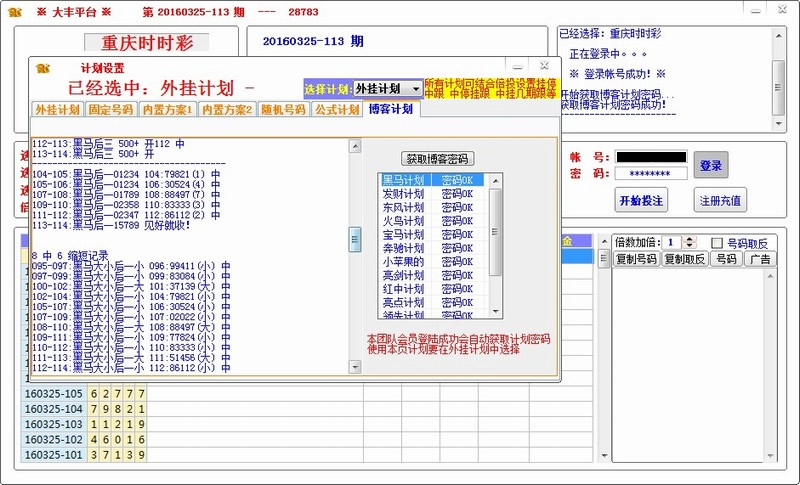This screenshot has height=485, width=800.
Task: Minimize the 计划设置 dialog
Action: pos(518,66)
